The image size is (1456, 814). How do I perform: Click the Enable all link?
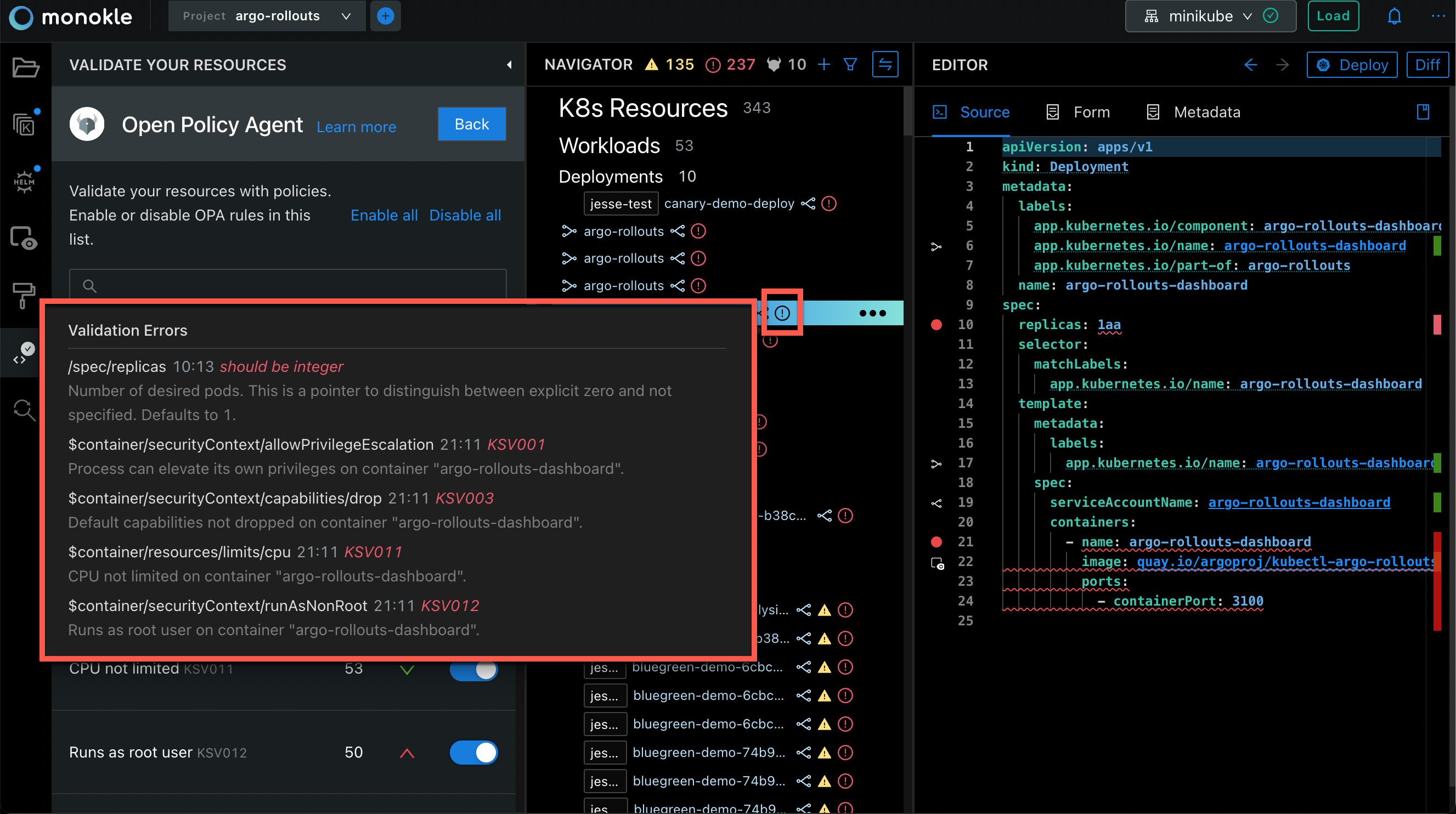click(384, 215)
